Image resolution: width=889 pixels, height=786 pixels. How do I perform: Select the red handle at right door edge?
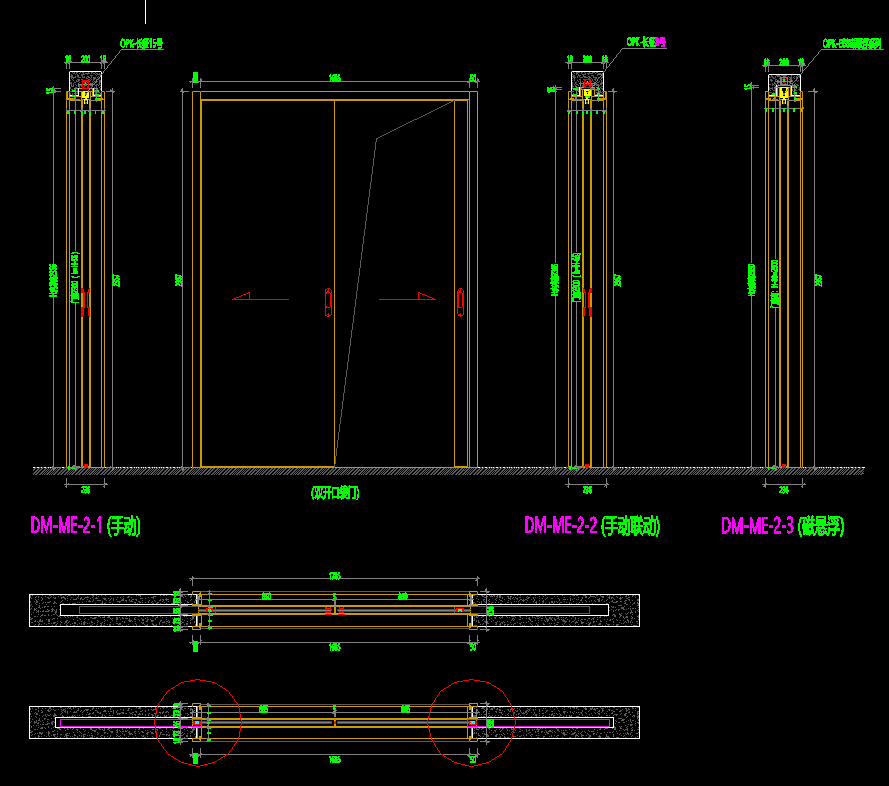click(x=460, y=302)
